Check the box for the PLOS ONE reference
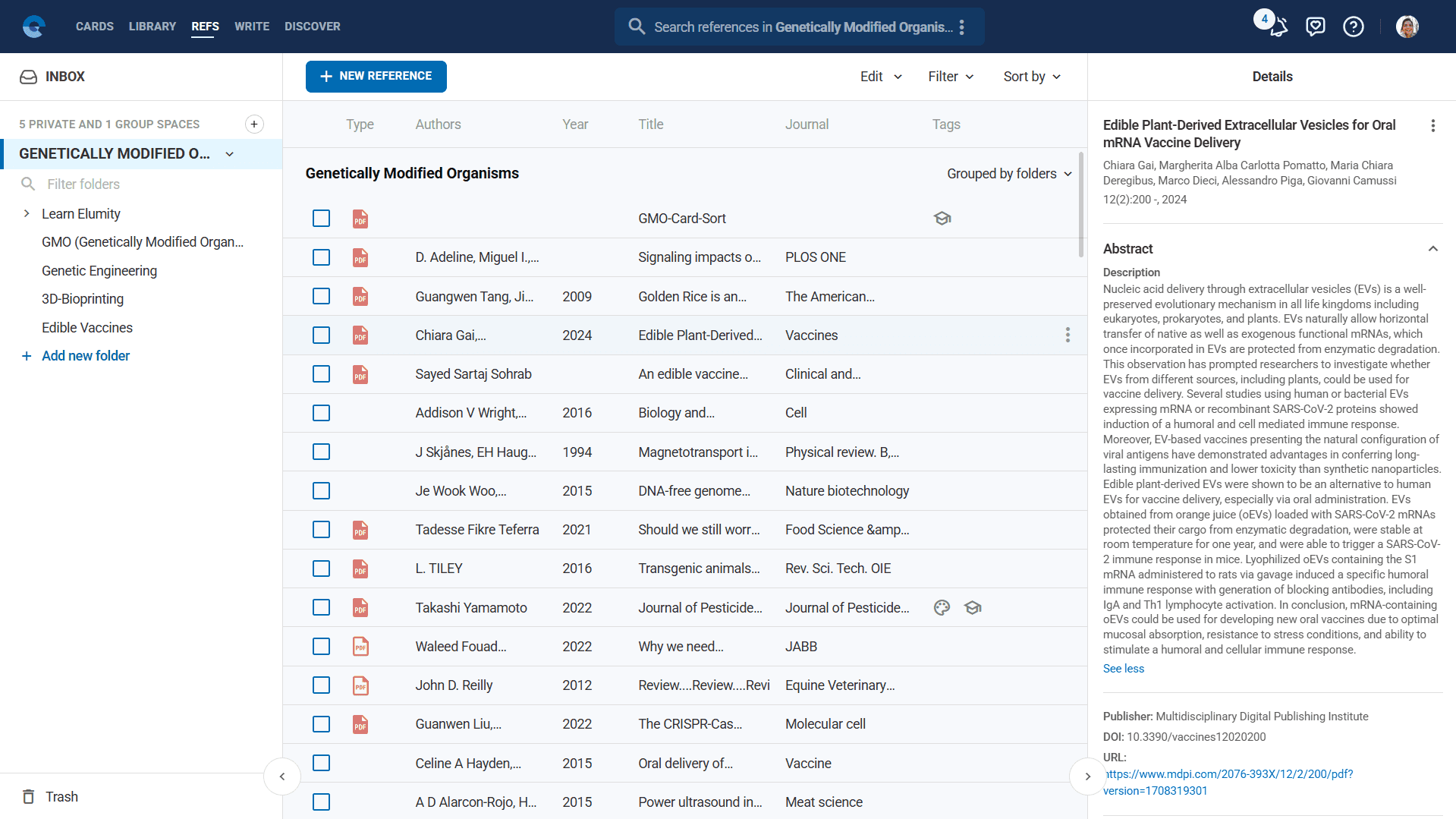Screen dimensions: 1456x819 (322, 257)
